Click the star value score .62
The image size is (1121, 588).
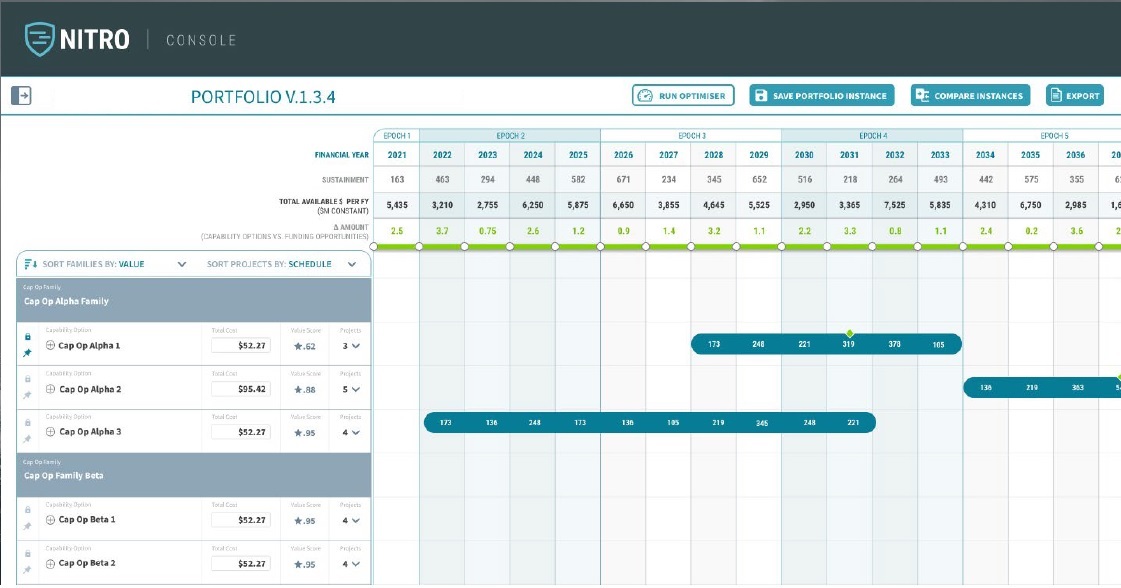(x=305, y=346)
